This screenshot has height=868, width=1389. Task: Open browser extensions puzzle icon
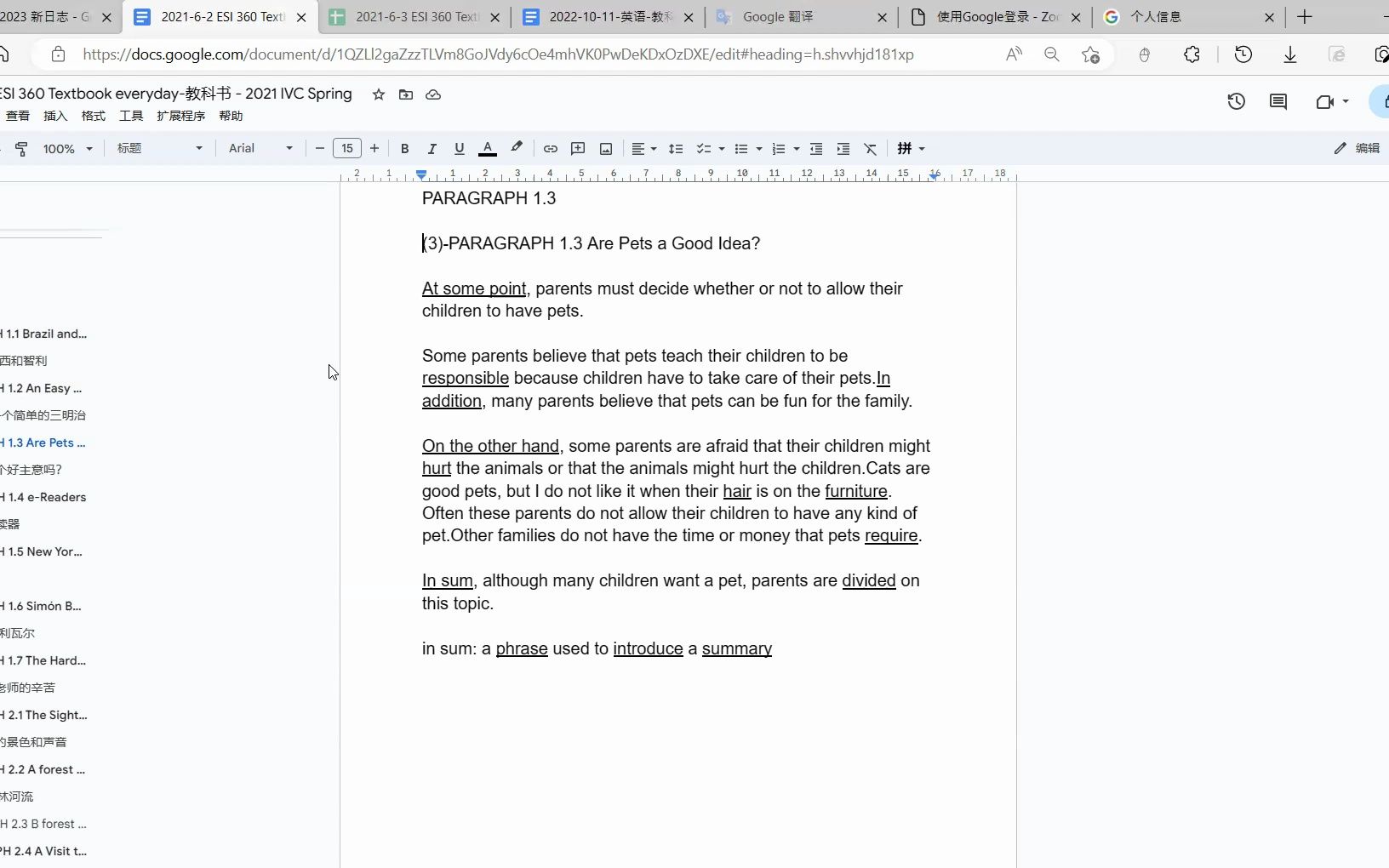click(x=1192, y=54)
